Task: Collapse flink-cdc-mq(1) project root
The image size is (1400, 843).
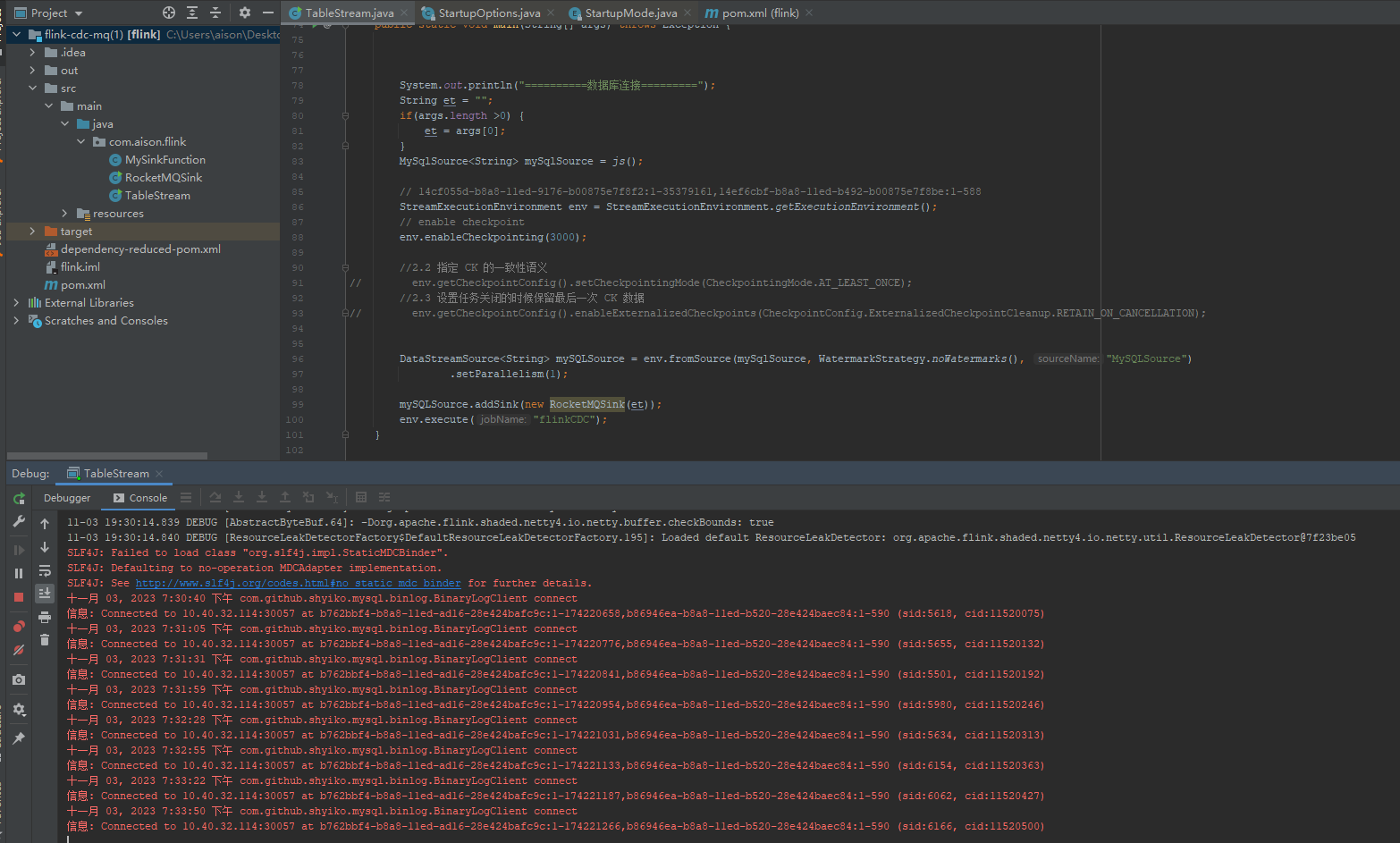Action: click(x=16, y=34)
